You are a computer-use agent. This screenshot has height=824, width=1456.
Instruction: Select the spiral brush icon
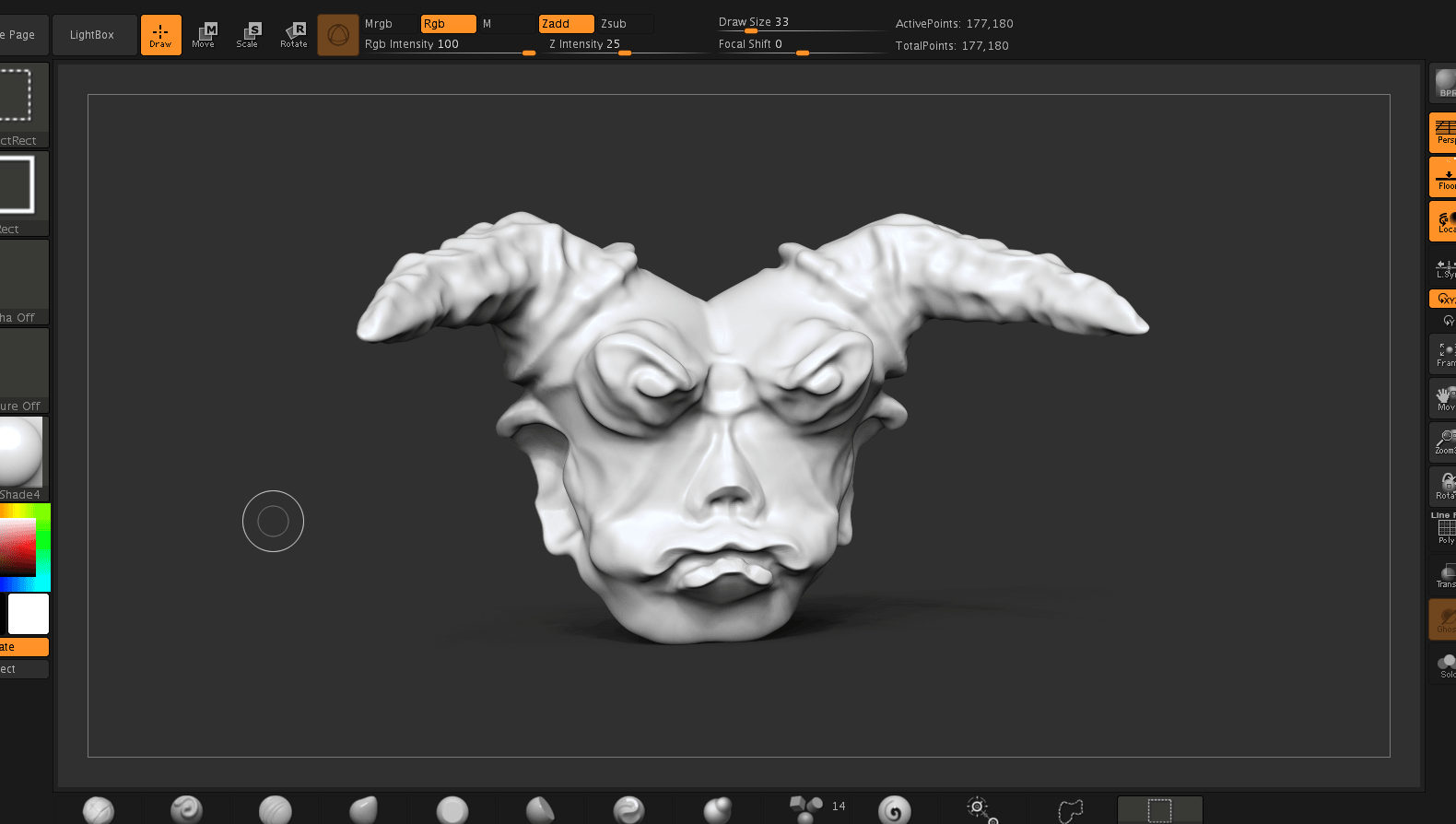[x=894, y=810]
